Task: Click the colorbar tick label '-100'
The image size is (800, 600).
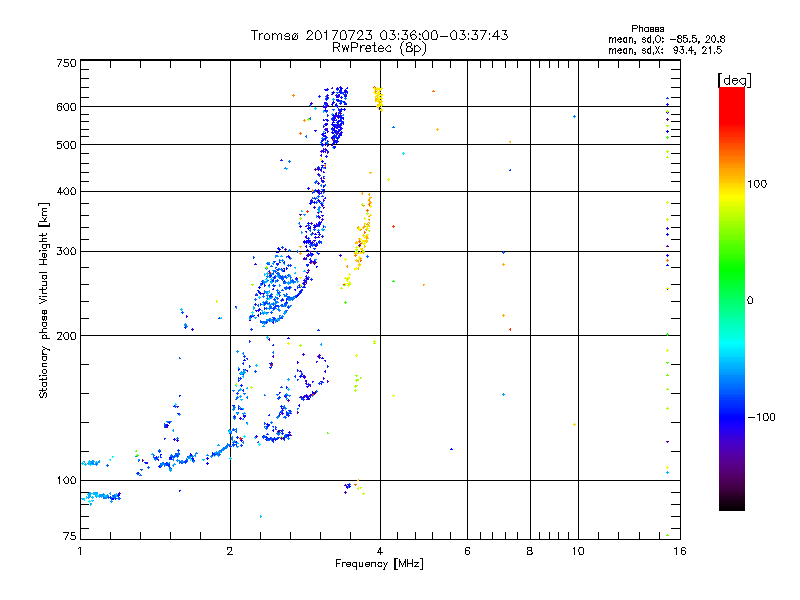Action: point(761,417)
